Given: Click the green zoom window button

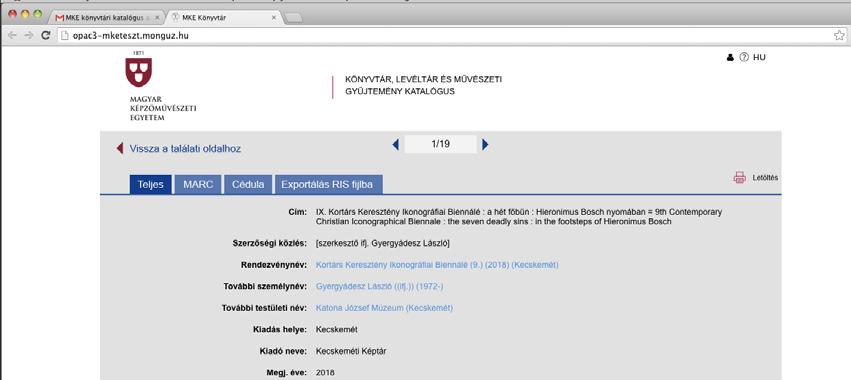Looking at the screenshot, I should pyautogui.click(x=37, y=15).
